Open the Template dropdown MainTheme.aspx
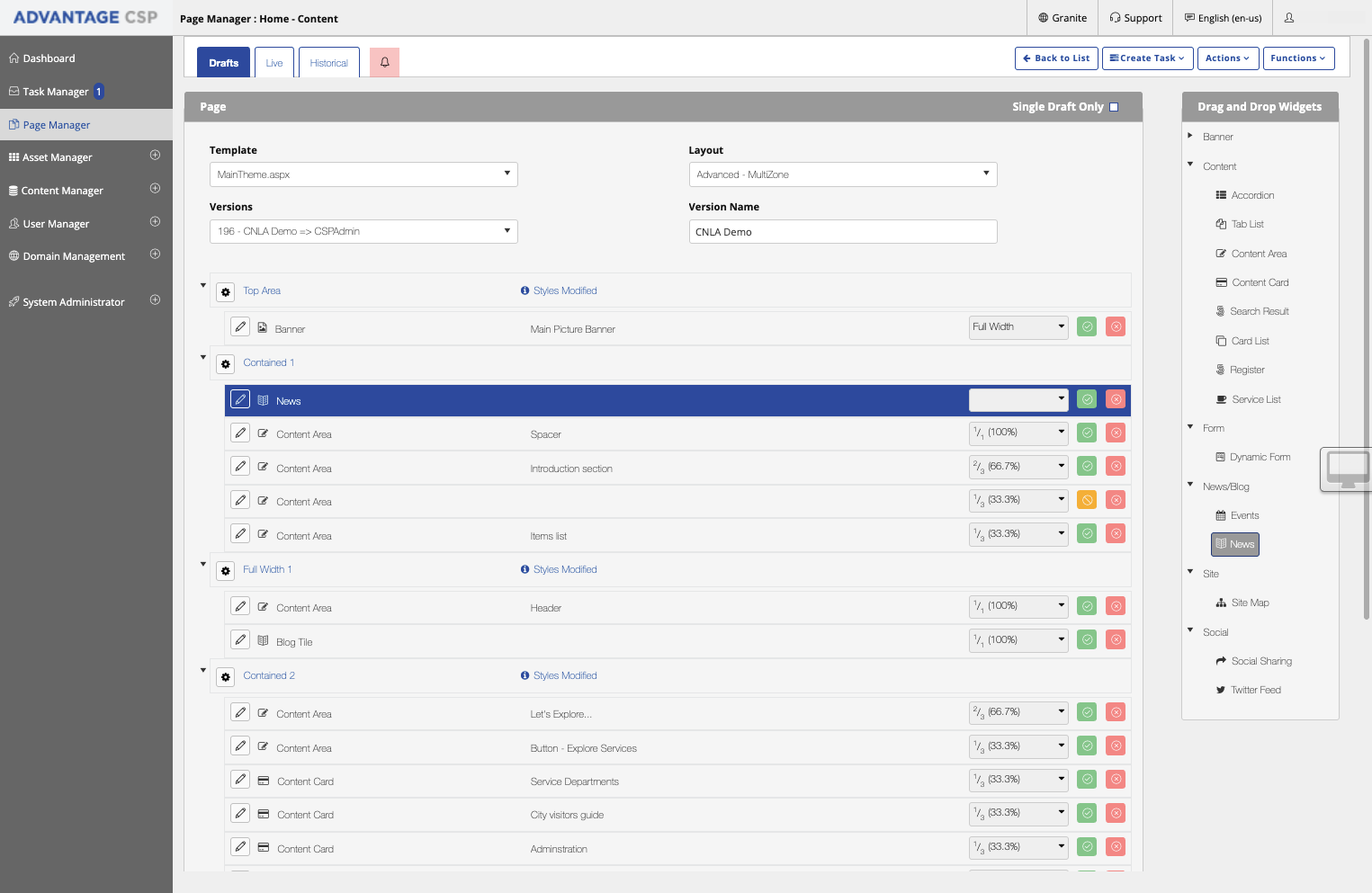 tap(363, 174)
